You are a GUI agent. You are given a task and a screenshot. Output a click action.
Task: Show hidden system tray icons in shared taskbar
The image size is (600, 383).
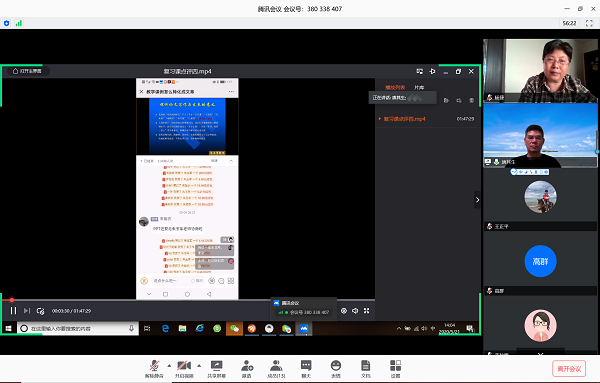click(x=399, y=328)
